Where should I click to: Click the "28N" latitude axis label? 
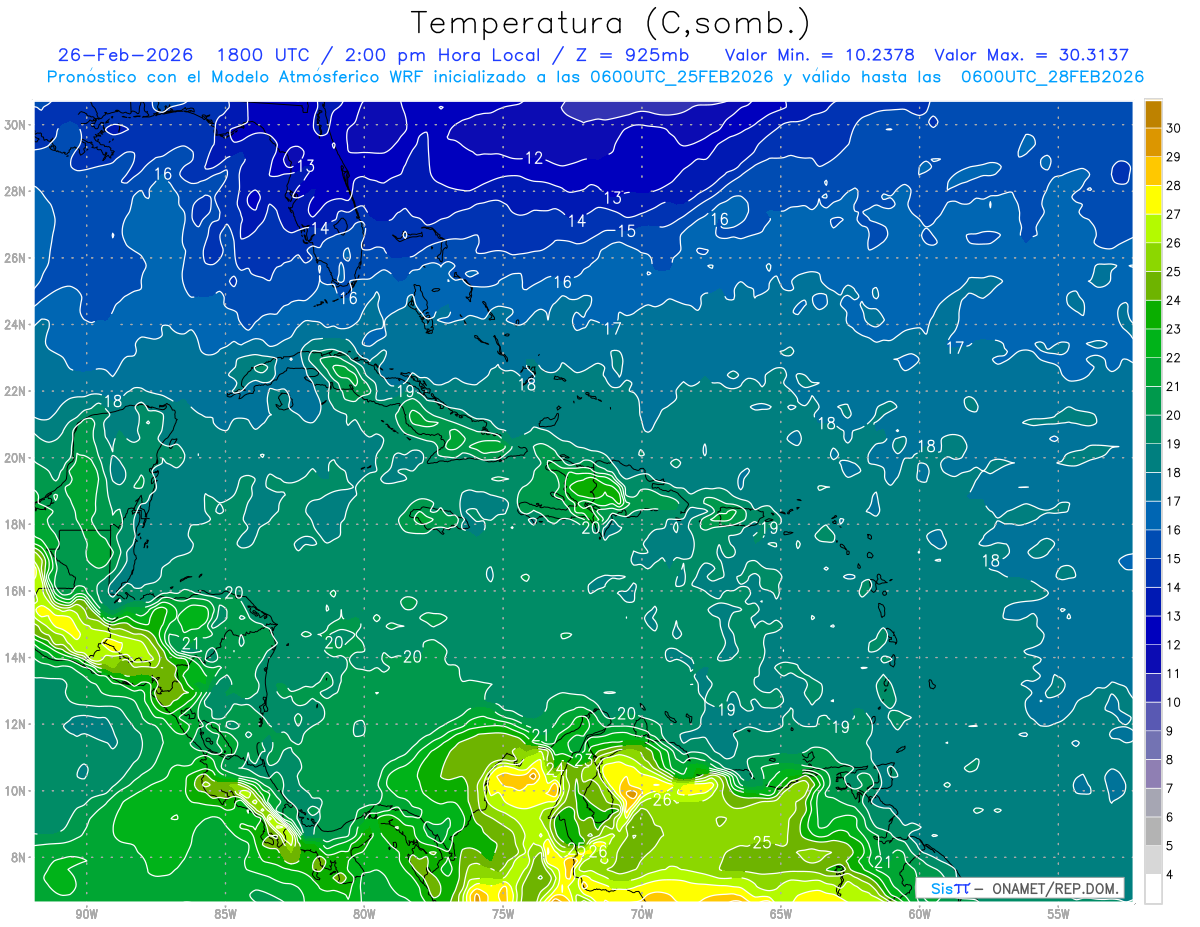pyautogui.click(x=15, y=191)
